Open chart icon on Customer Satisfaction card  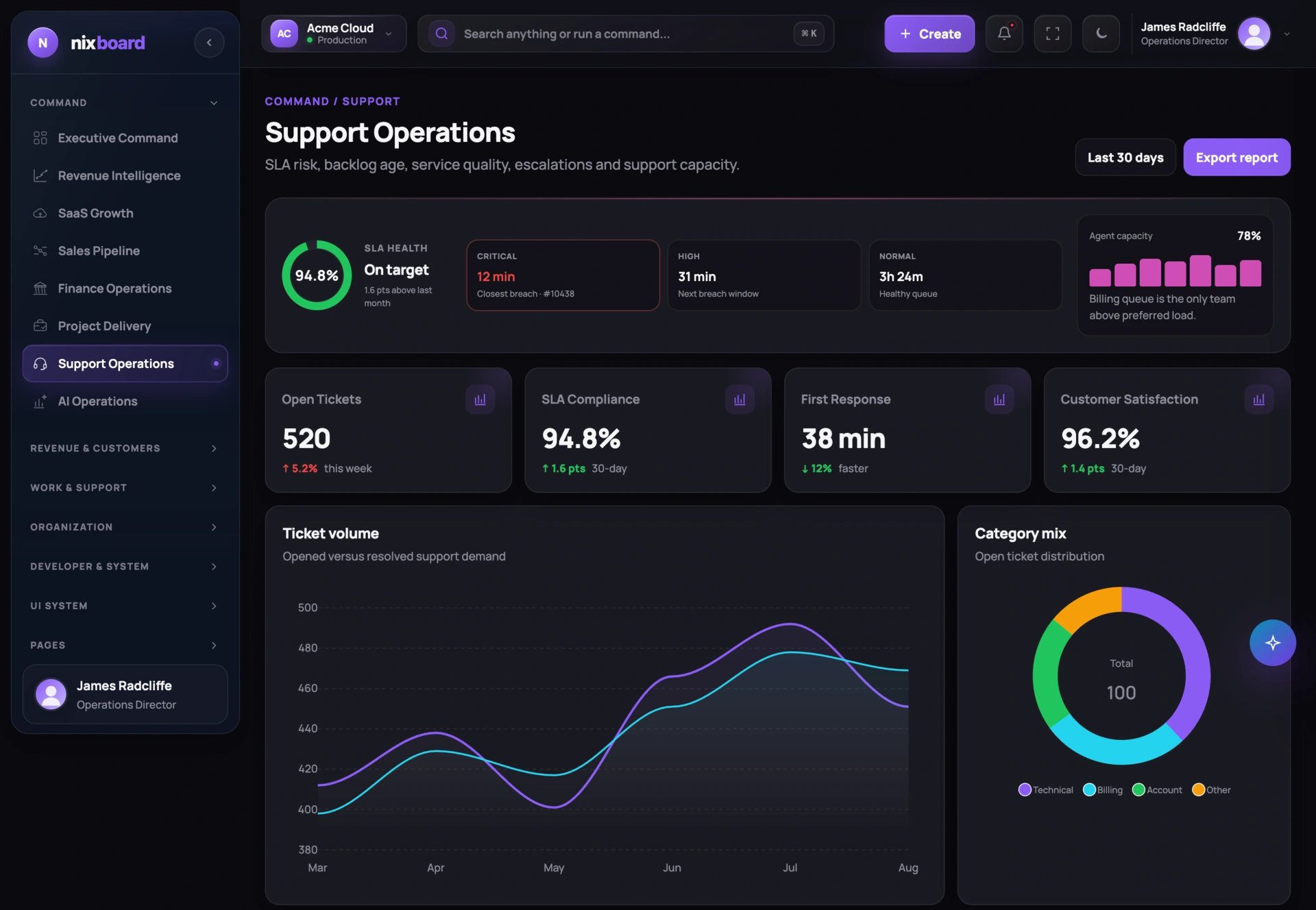1259,399
